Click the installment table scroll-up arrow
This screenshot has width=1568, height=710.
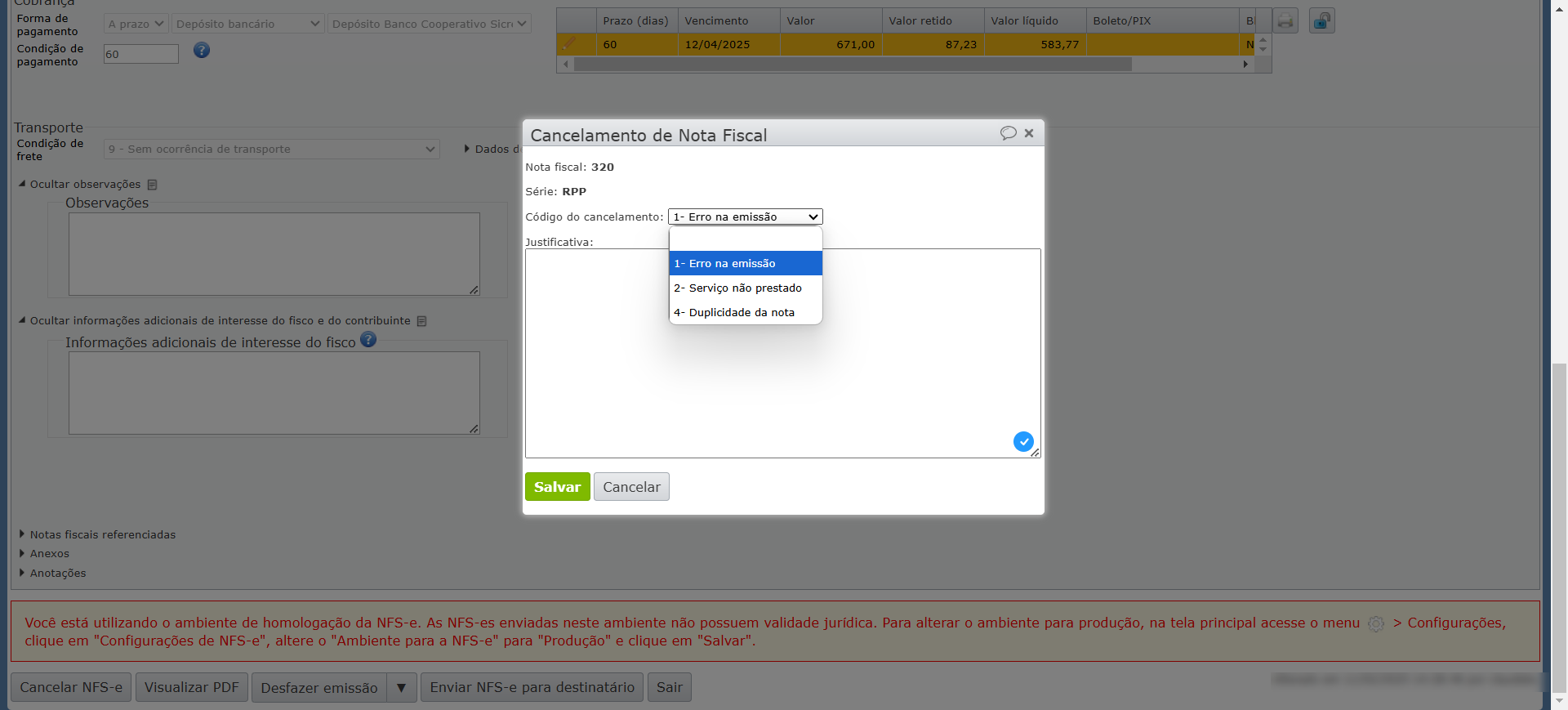coord(1263,39)
